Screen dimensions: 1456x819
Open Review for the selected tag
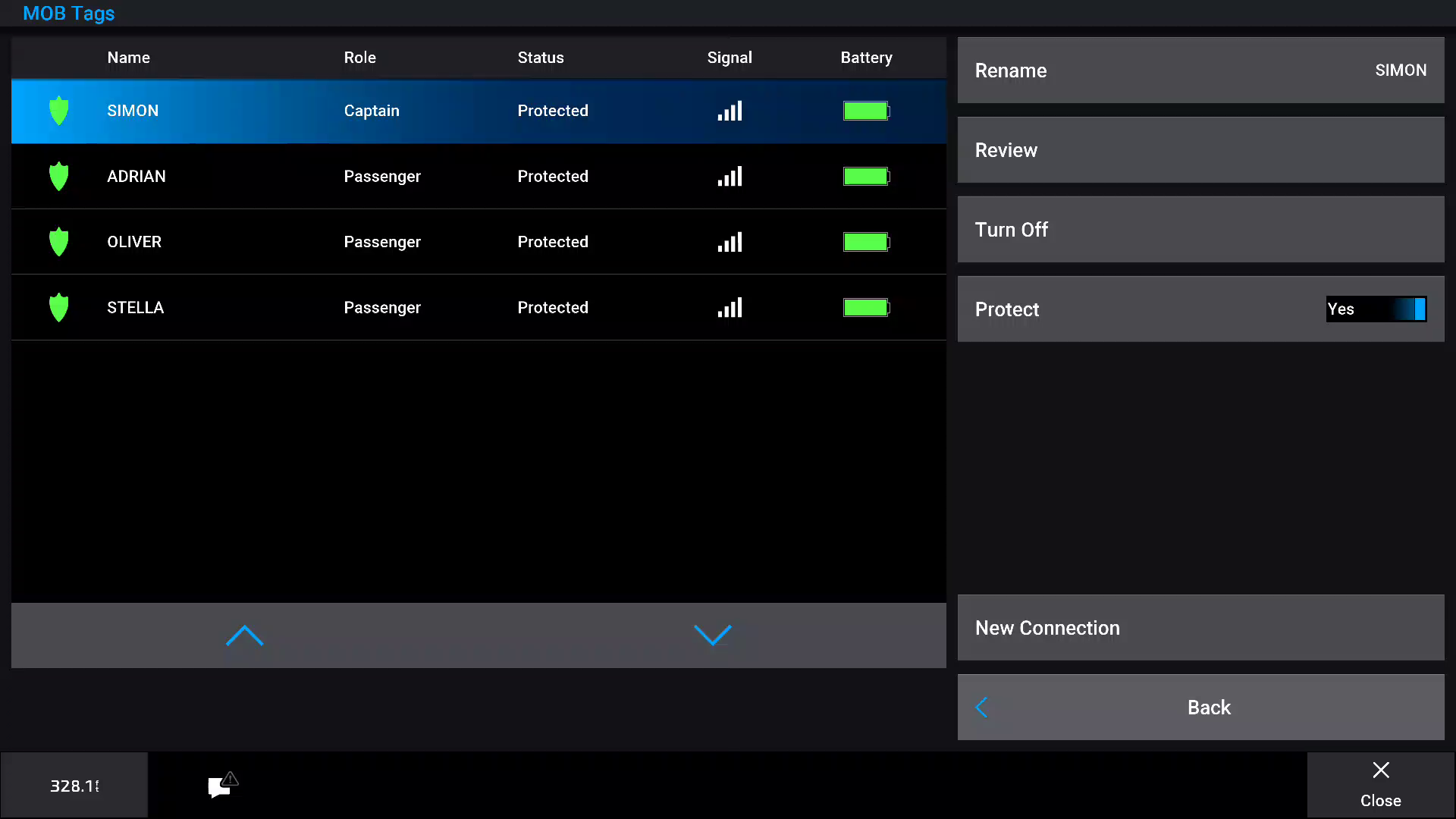click(x=1200, y=149)
